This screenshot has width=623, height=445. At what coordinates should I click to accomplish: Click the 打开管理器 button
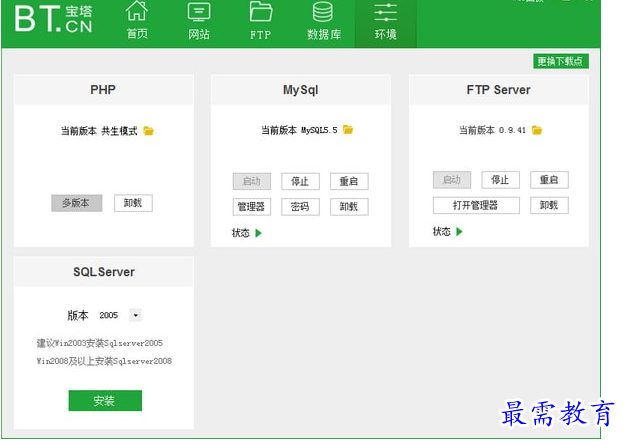[x=476, y=205]
